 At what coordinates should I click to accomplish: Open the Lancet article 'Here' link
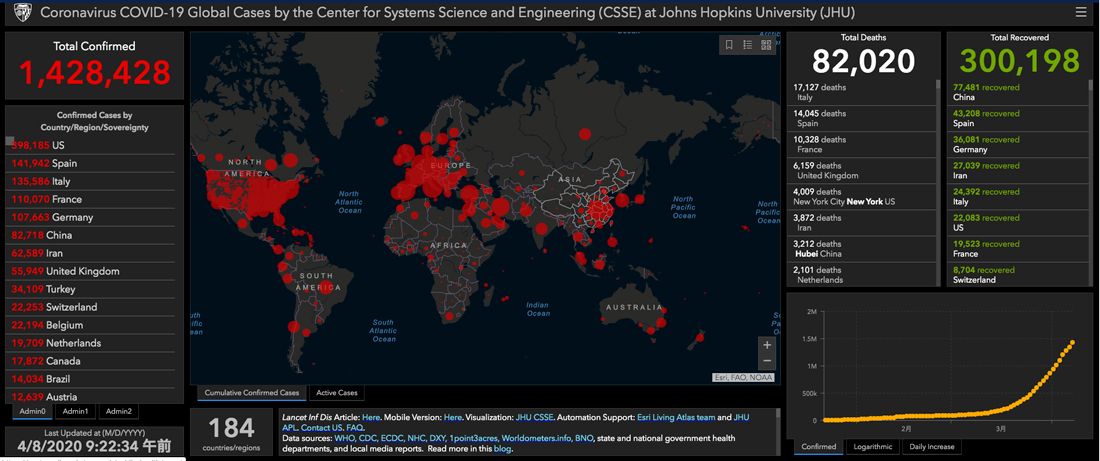pos(371,417)
